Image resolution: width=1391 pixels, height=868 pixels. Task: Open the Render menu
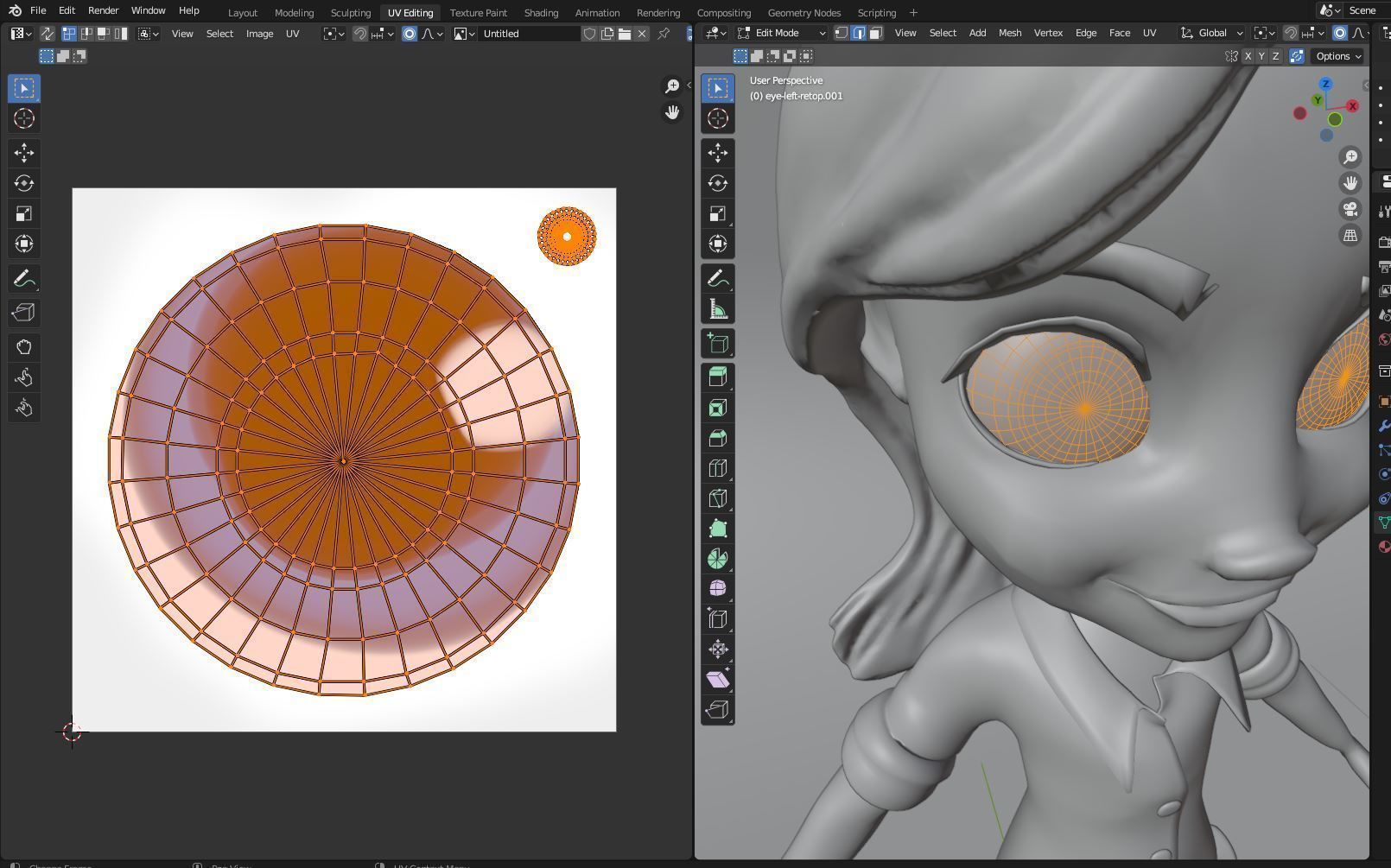tap(103, 10)
